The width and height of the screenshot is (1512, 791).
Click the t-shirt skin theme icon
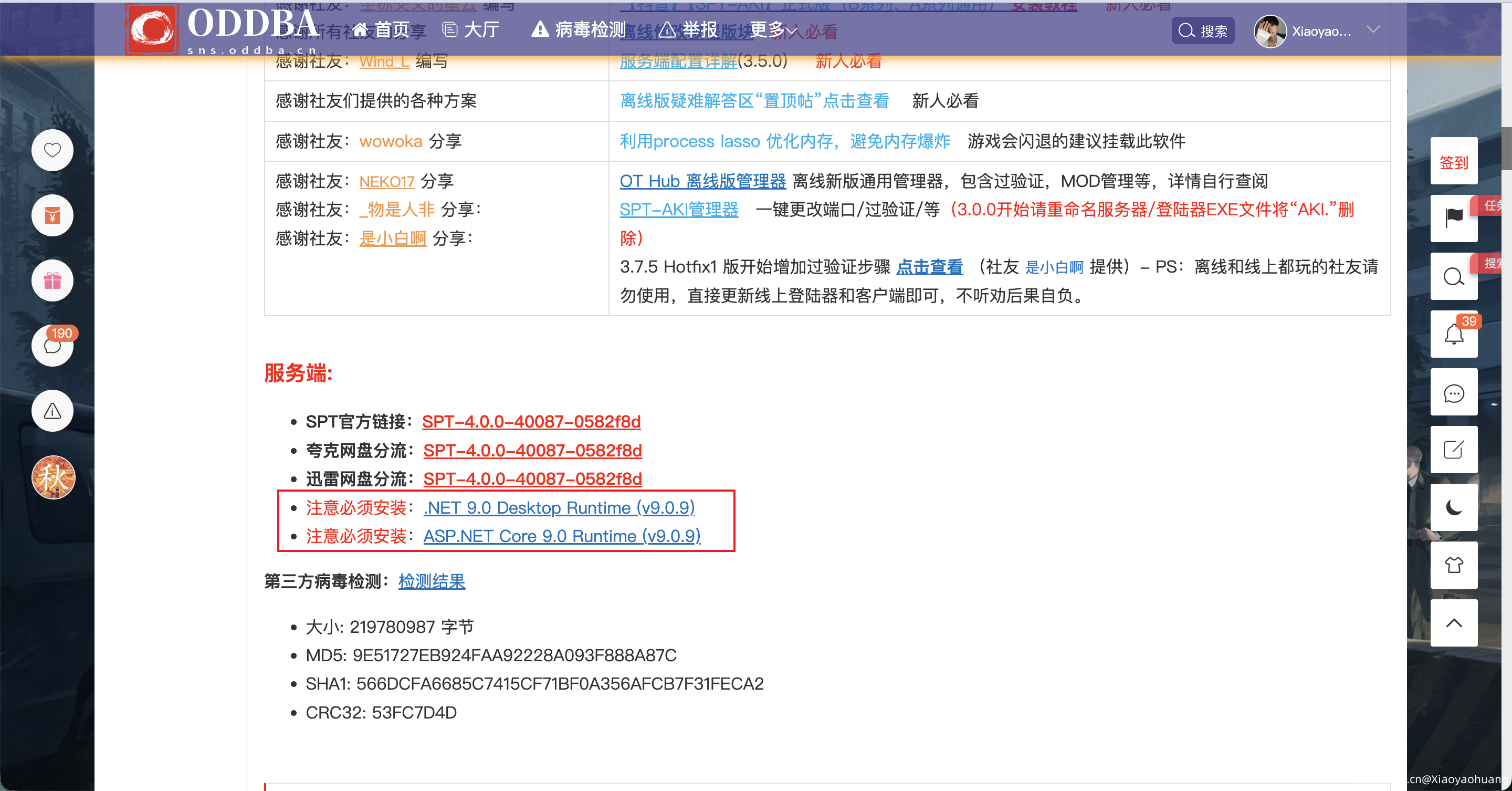point(1453,566)
